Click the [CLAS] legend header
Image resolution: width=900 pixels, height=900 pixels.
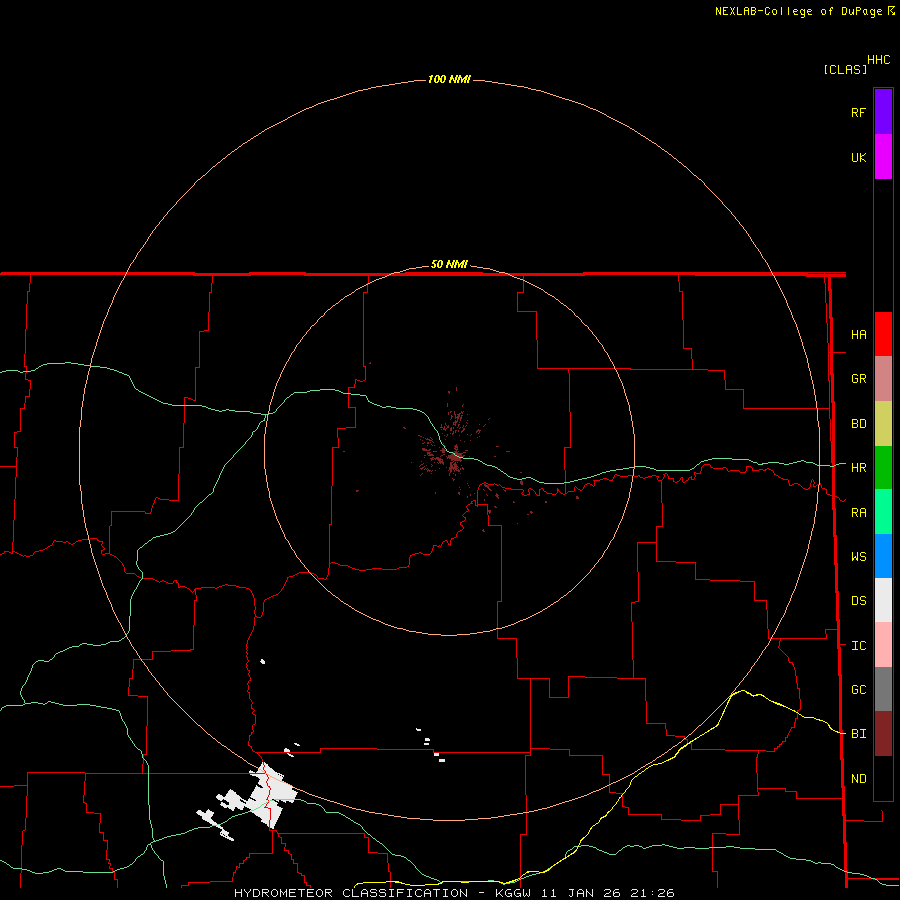pyautogui.click(x=845, y=69)
